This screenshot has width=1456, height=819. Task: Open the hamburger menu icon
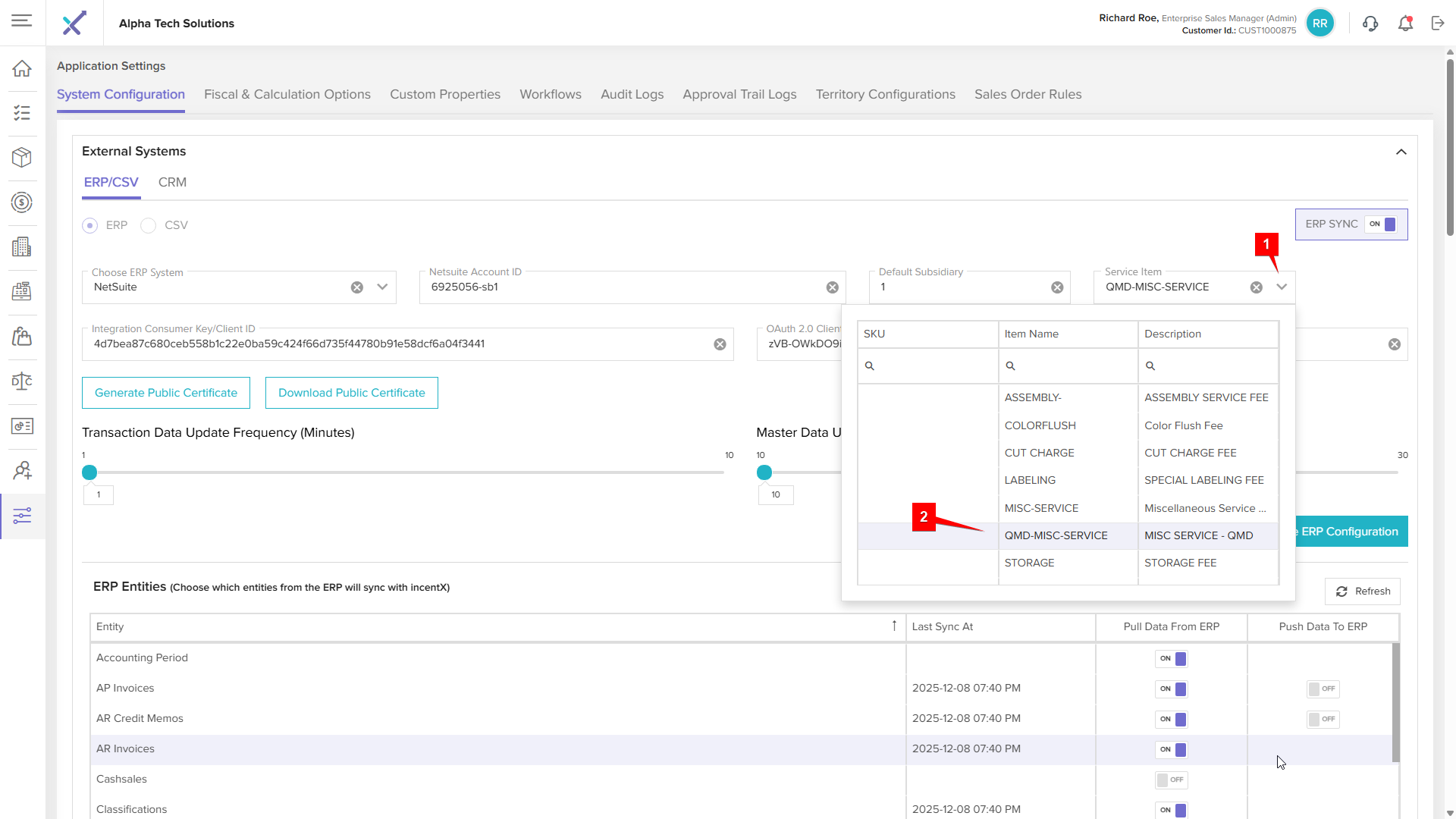point(22,20)
